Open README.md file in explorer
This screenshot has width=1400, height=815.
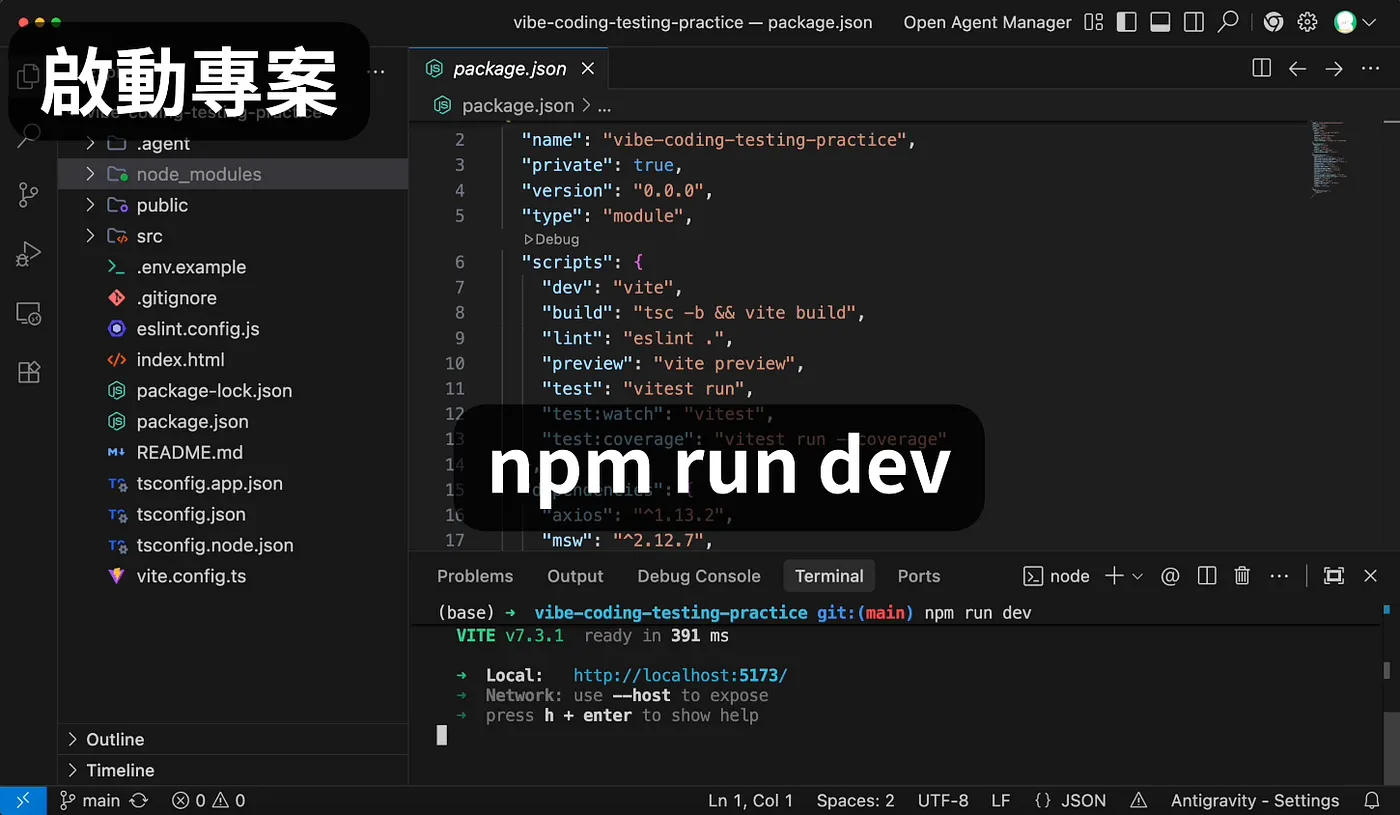pyautogui.click(x=190, y=452)
